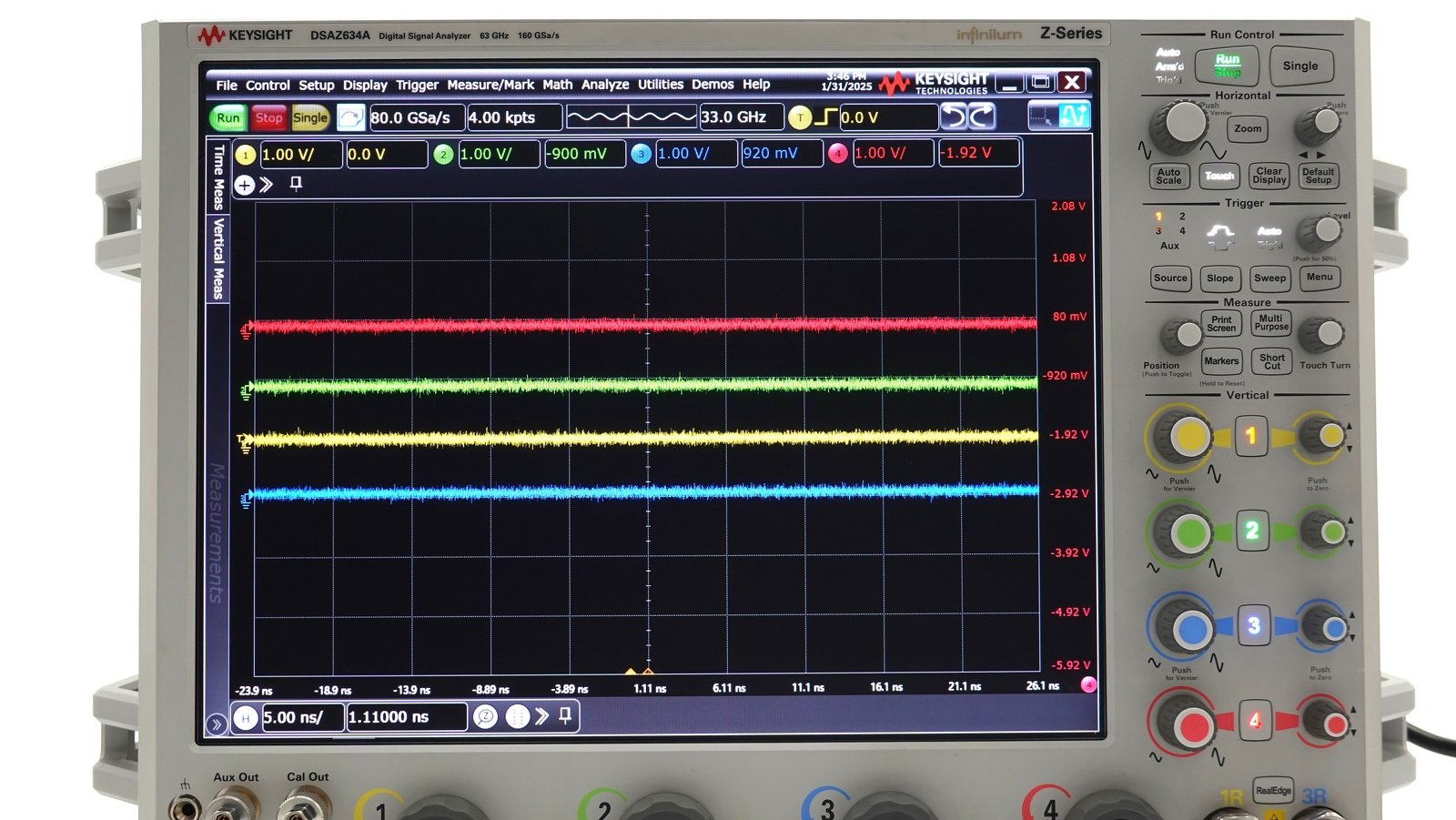Click the red Stop button on screen
Screen dimensions: 1456x820
268,117
